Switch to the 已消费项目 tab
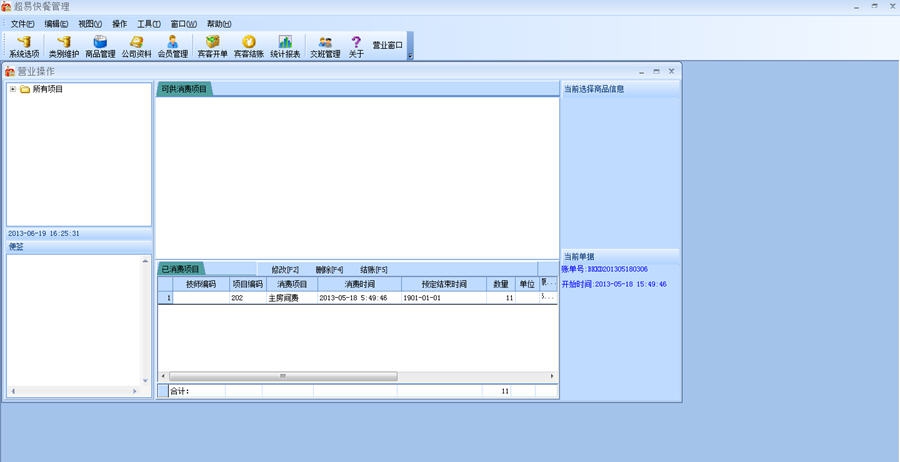The width and height of the screenshot is (900, 462). pos(182,269)
